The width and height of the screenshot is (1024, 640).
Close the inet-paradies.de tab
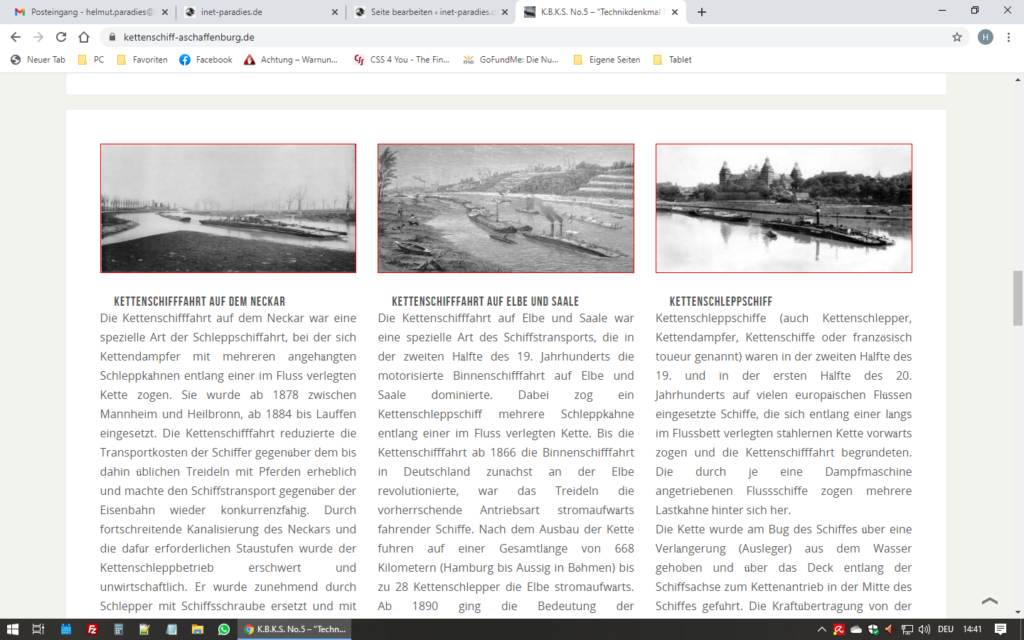[334, 12]
